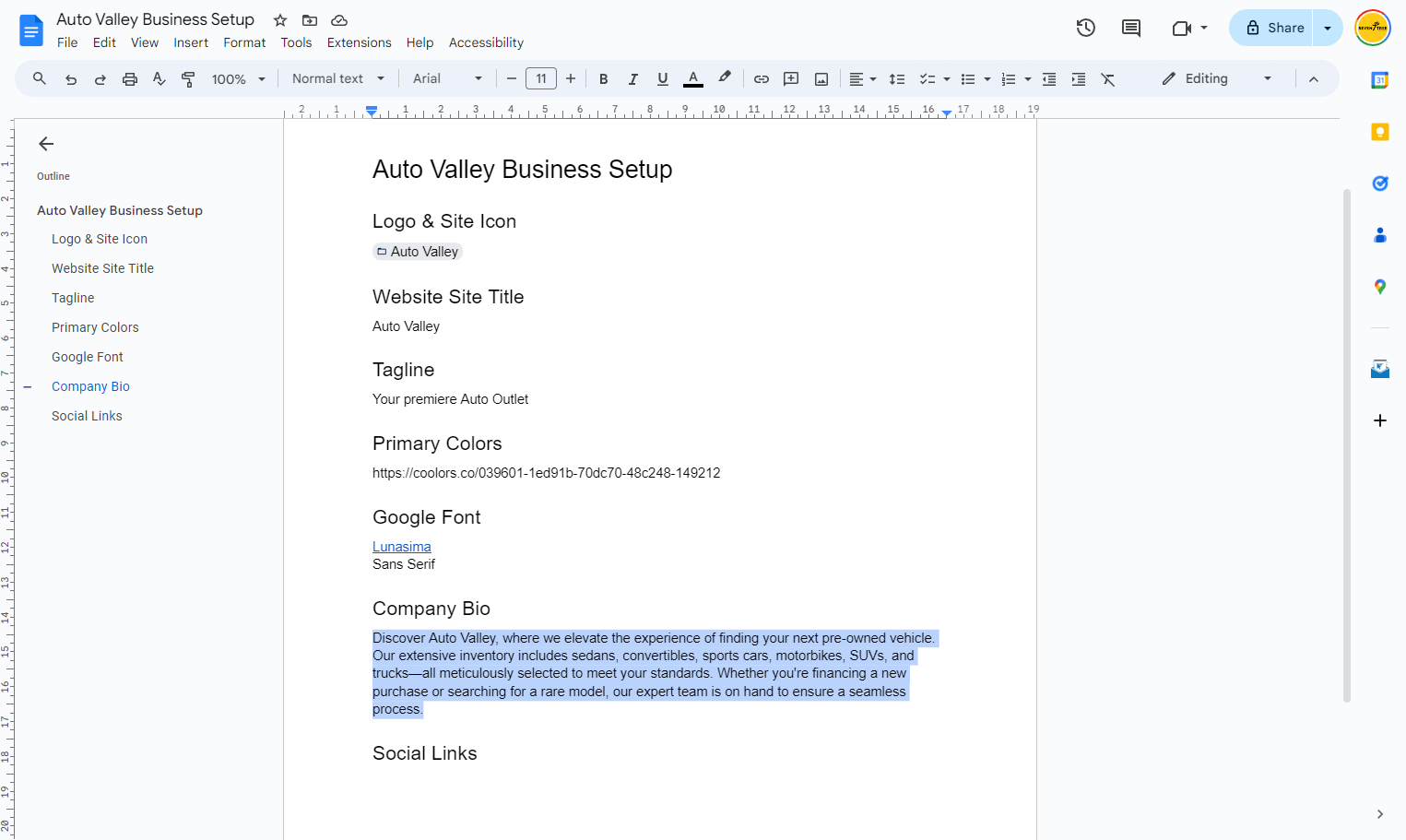Add a comment from toolbar
This screenshot has height=840, width=1406.
(791, 79)
